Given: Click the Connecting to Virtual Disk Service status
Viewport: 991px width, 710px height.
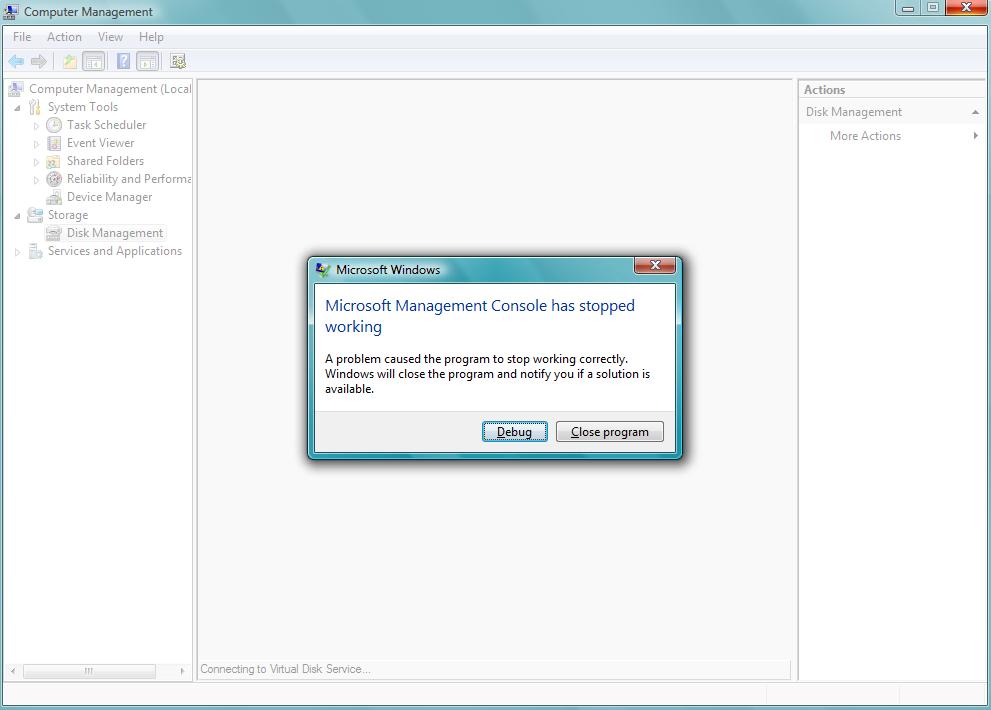Looking at the screenshot, I should coord(285,669).
